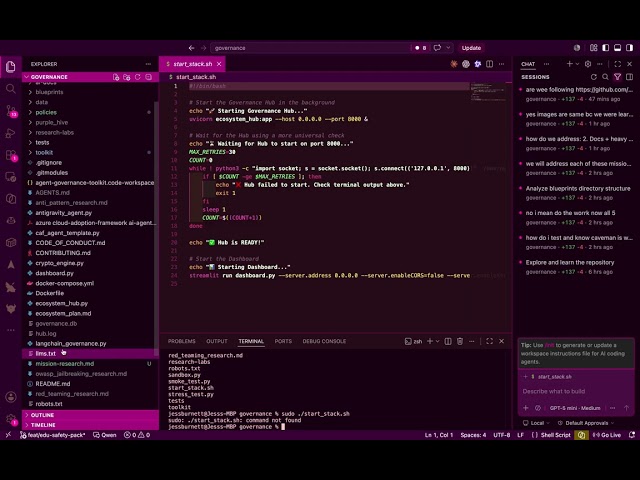This screenshot has width=640, height=480.
Task: Open notifications bell in status bar
Action: [x=632, y=435]
